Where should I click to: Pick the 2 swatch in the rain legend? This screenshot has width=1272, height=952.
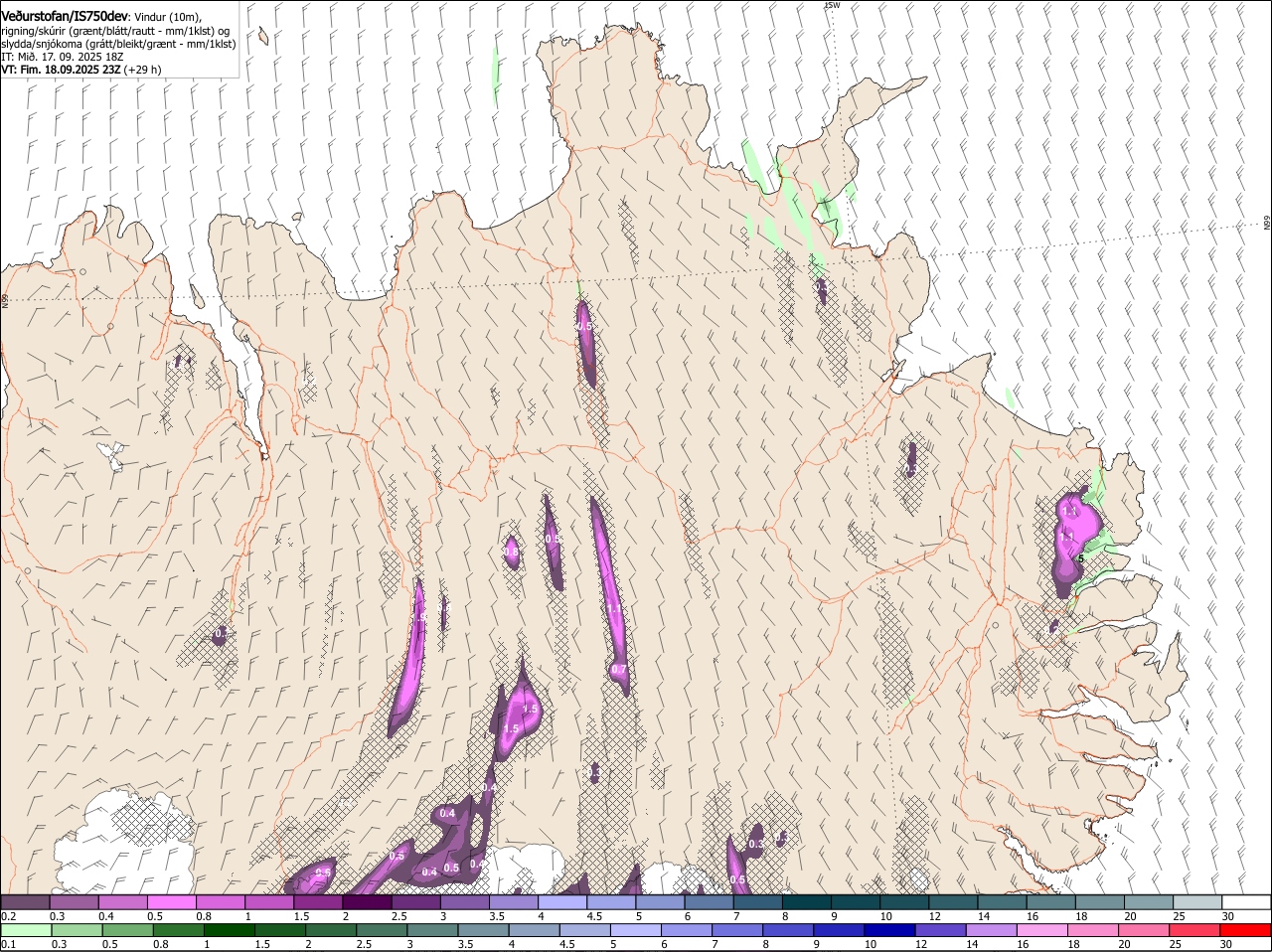[x=331, y=930]
